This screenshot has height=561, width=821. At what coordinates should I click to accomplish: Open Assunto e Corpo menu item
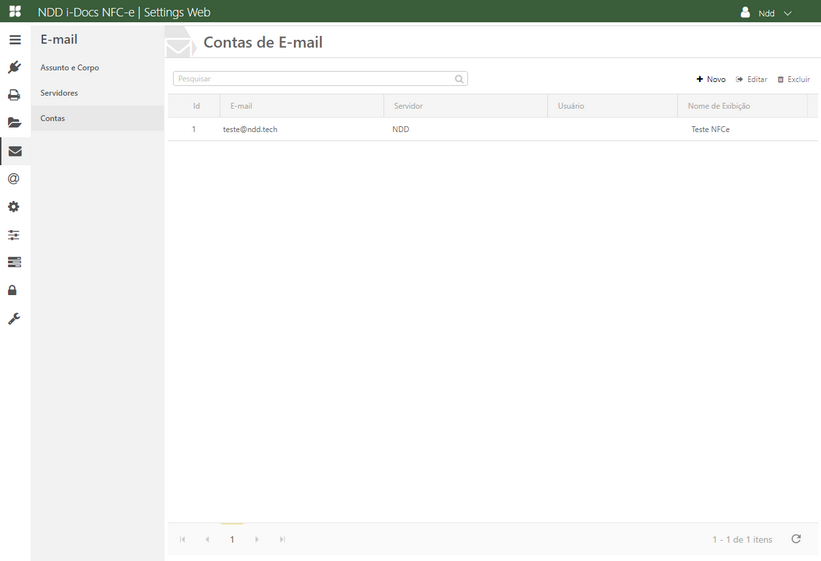[x=70, y=68]
